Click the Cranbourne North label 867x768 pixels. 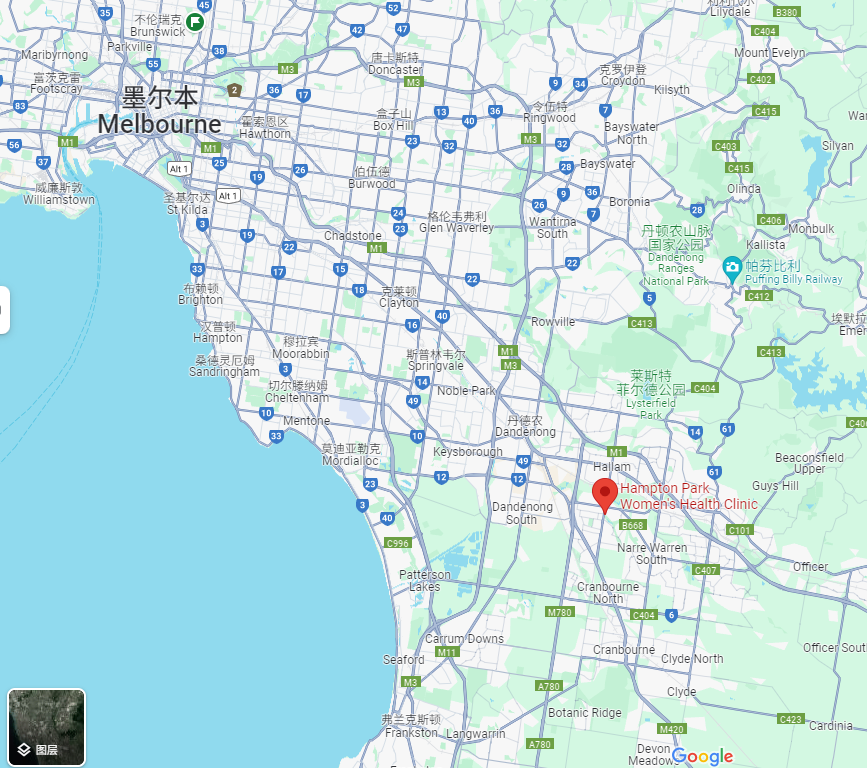click(x=608, y=593)
